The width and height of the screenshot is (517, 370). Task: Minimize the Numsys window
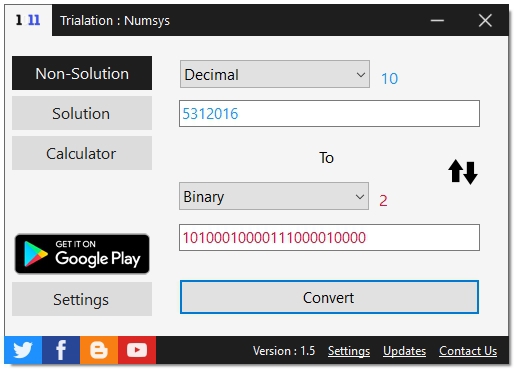click(x=437, y=21)
